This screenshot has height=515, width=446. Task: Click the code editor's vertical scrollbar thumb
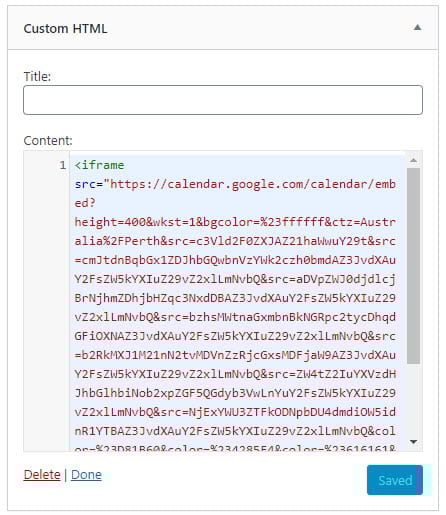(x=413, y=266)
